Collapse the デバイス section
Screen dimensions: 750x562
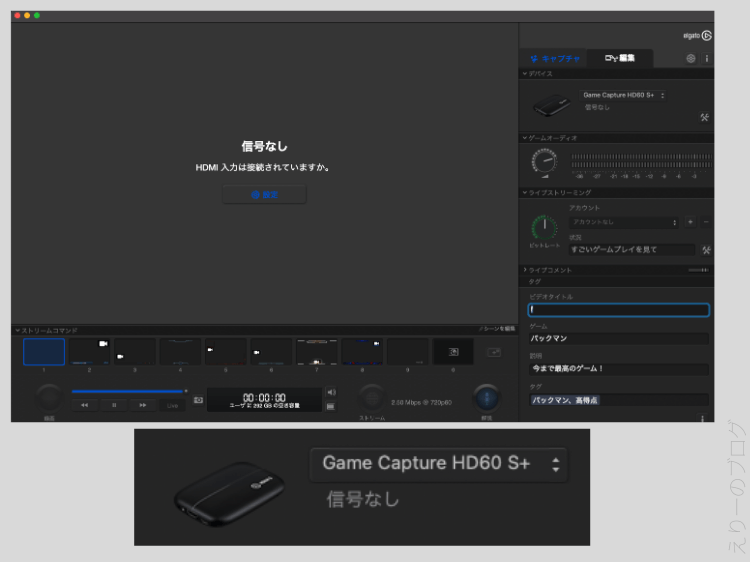[525, 74]
